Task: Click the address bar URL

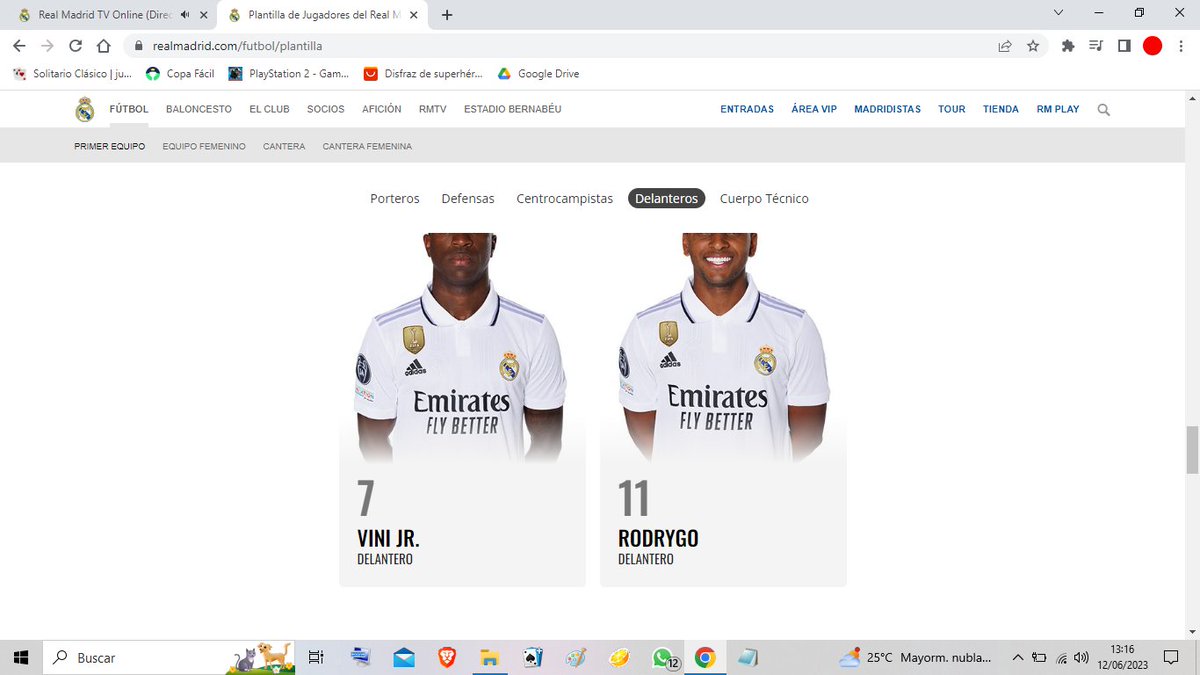Action: click(237, 46)
